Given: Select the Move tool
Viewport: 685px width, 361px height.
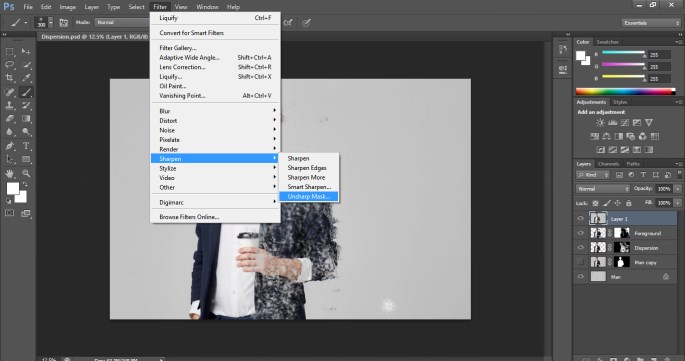Looking at the screenshot, I should 26,52.
